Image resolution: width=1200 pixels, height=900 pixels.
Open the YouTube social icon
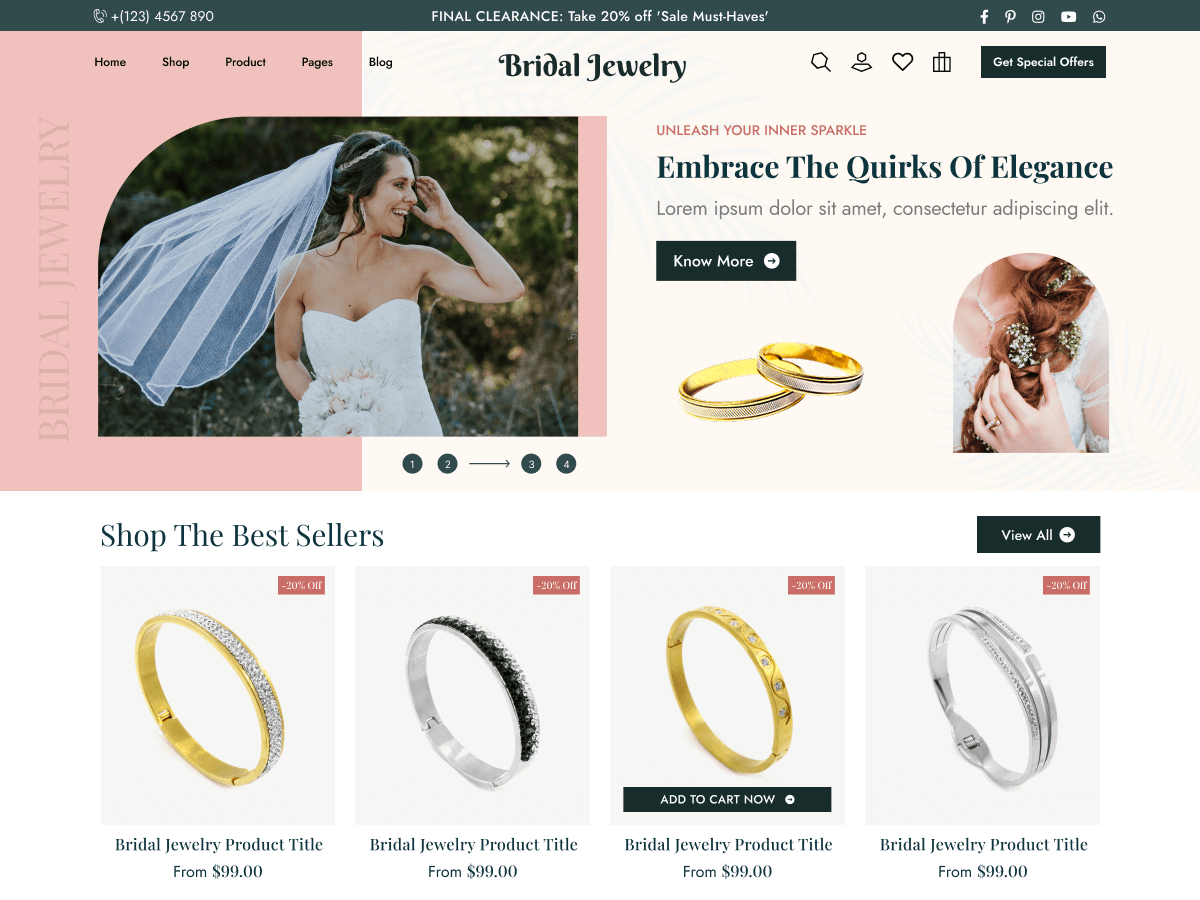(x=1069, y=16)
